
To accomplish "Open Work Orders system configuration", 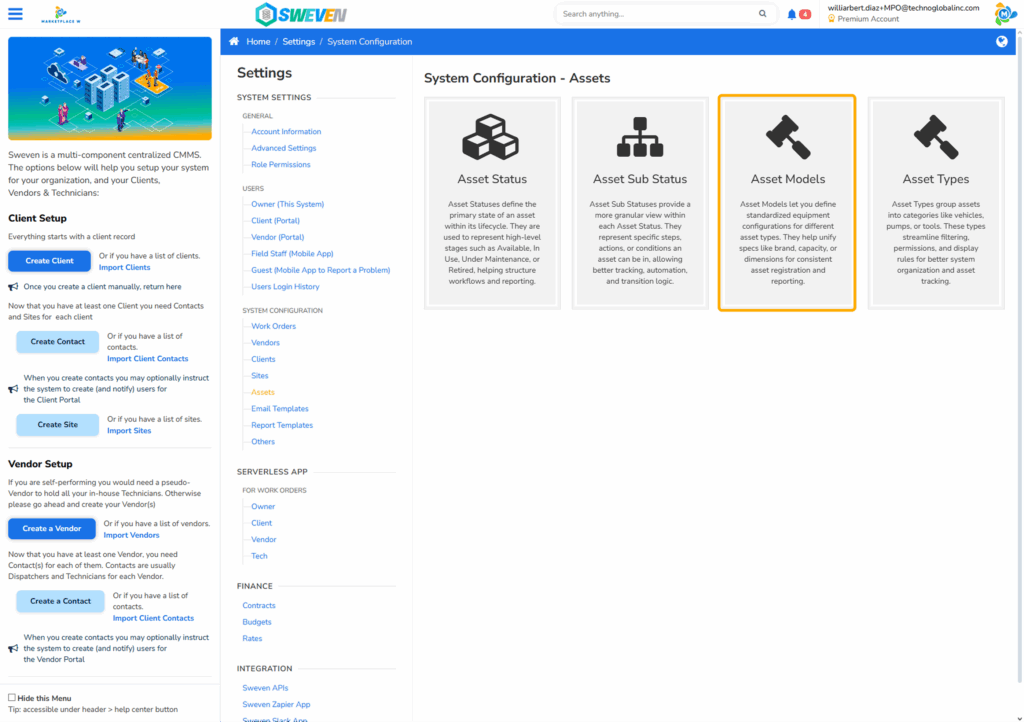I will (x=274, y=326).
